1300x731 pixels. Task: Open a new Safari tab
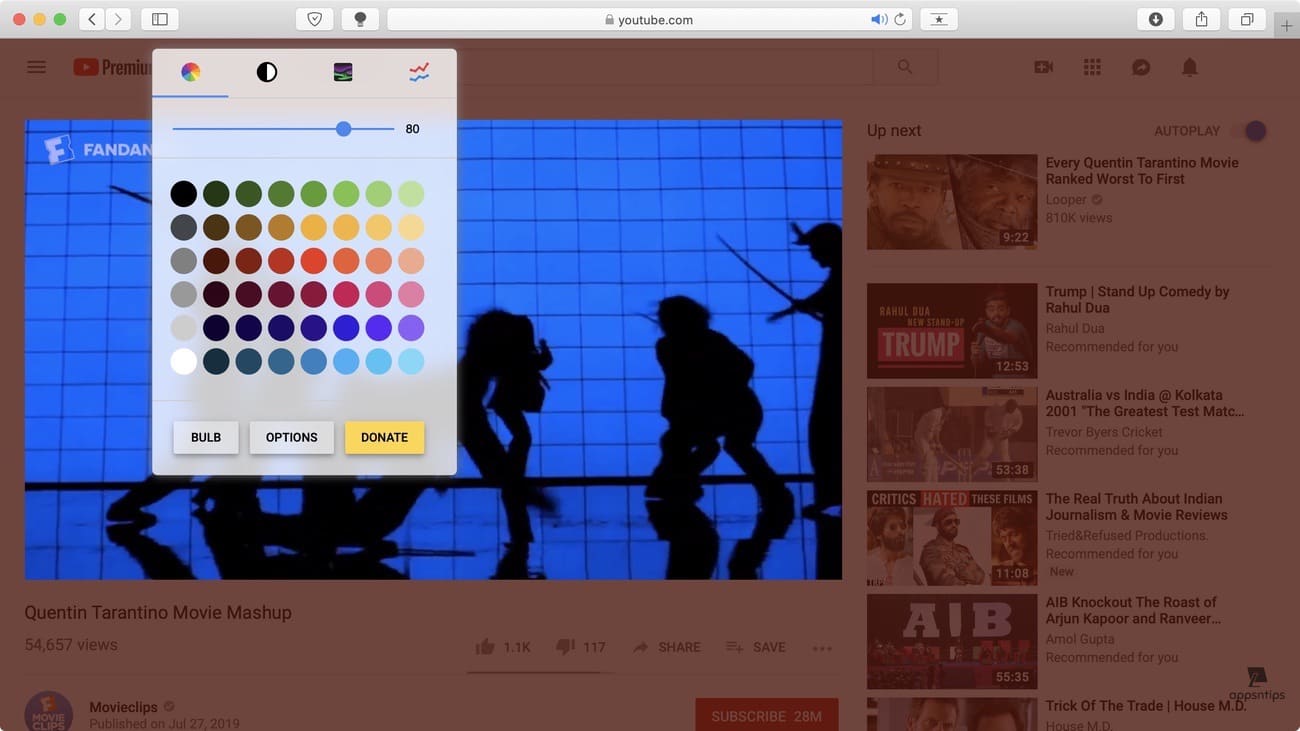(1287, 26)
